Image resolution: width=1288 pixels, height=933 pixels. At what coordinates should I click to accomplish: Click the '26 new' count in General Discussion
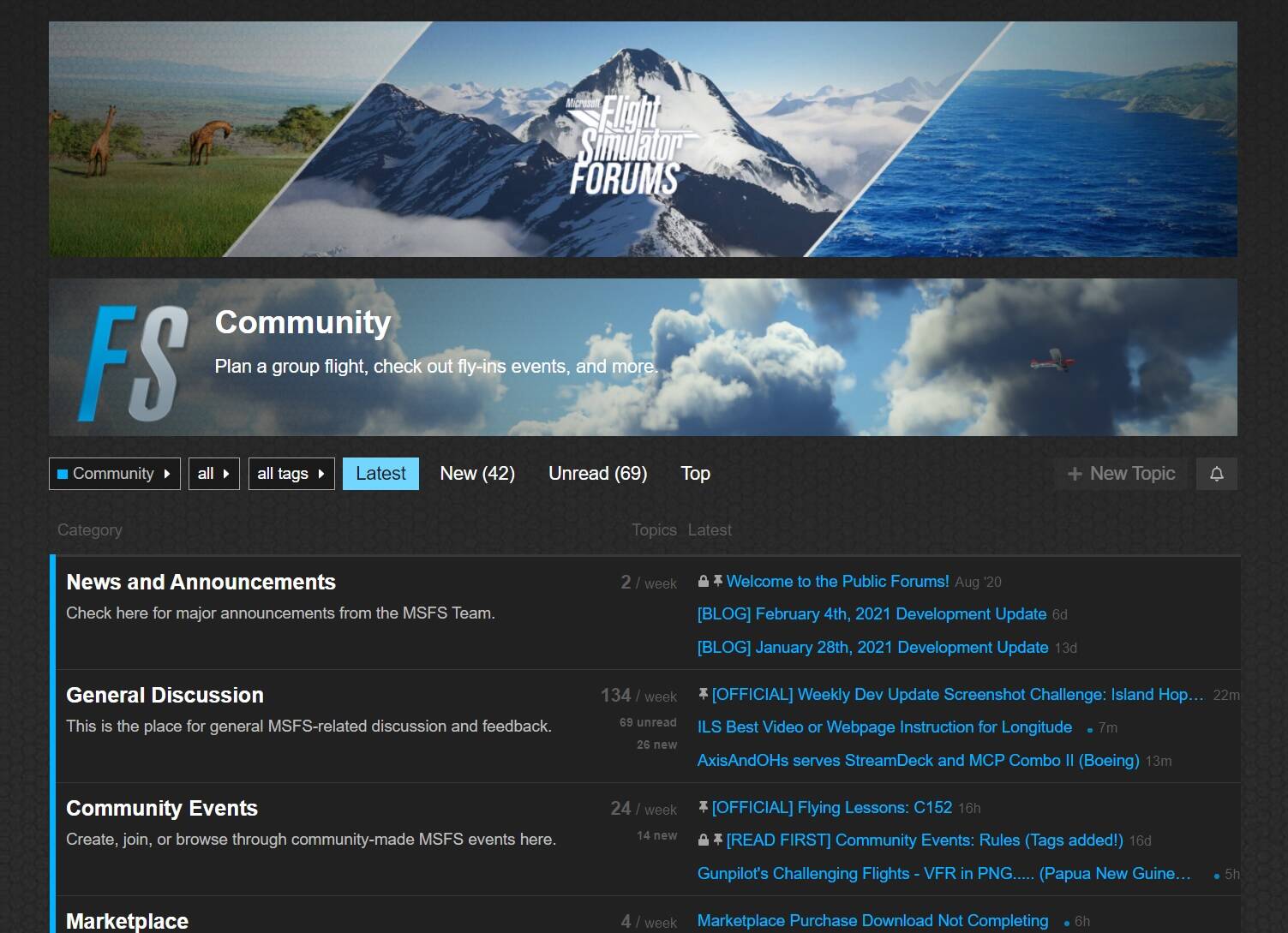656,745
